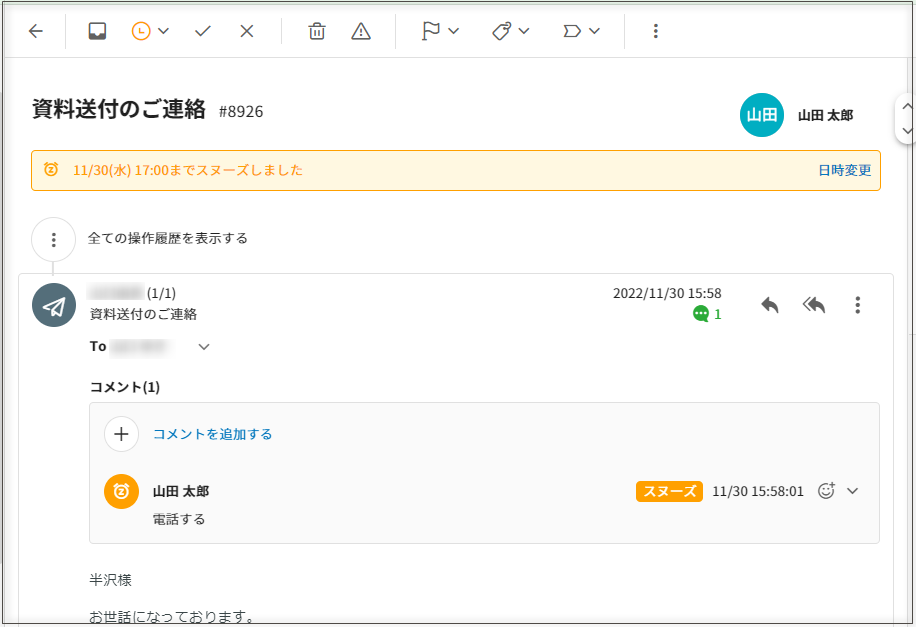Expand comment options chevron for 山田 太郎

pos(853,491)
